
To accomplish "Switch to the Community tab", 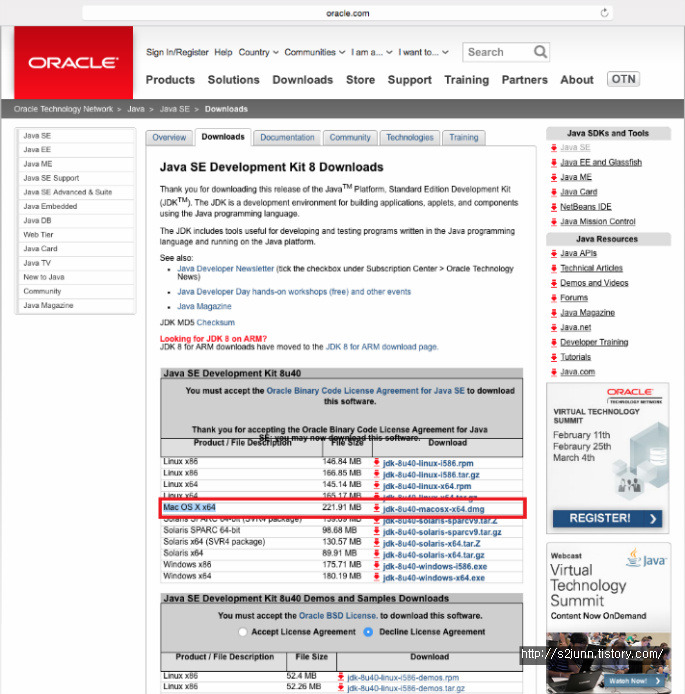I will [x=350, y=138].
